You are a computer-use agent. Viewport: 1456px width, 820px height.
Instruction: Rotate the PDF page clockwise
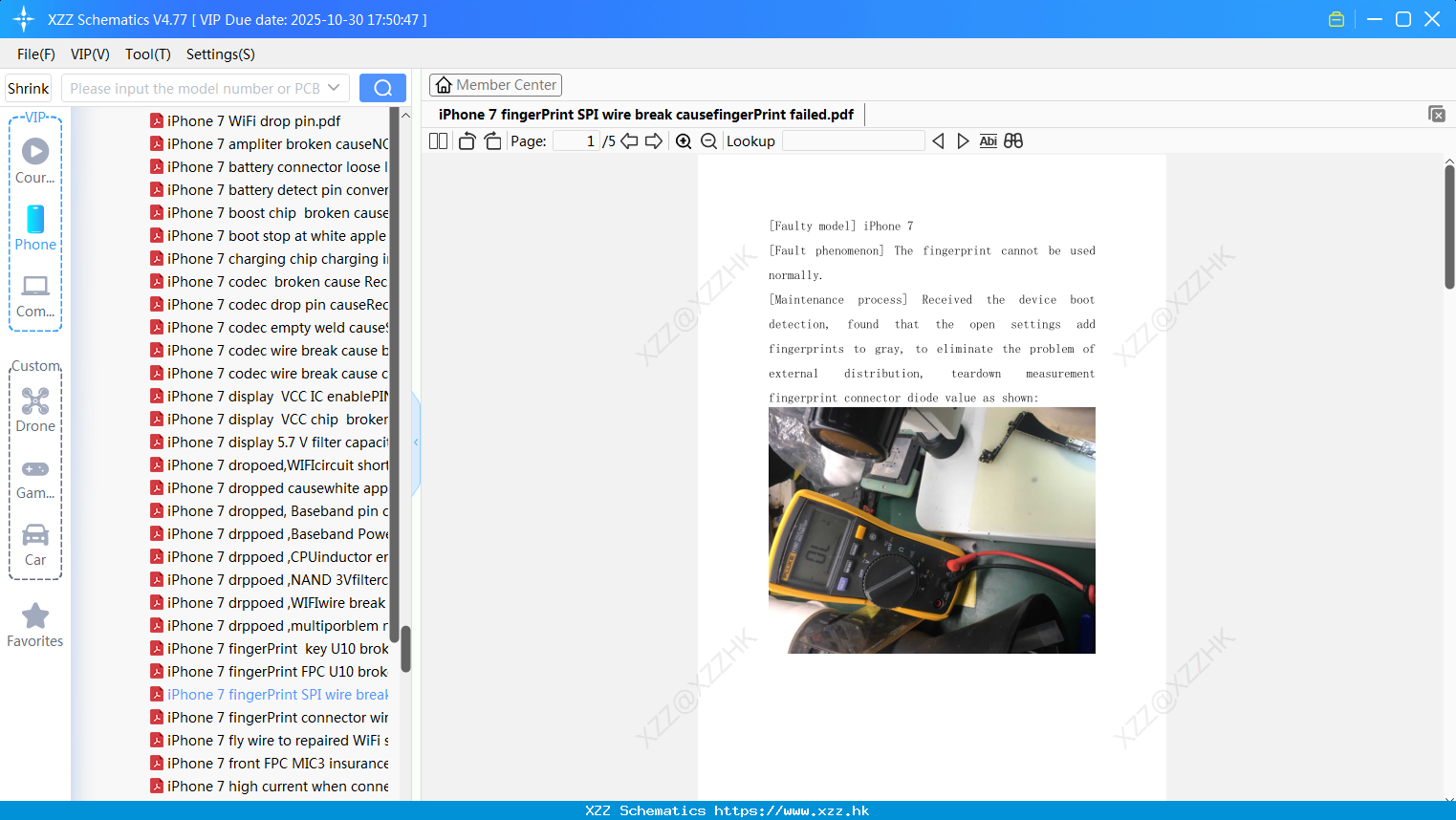(492, 141)
